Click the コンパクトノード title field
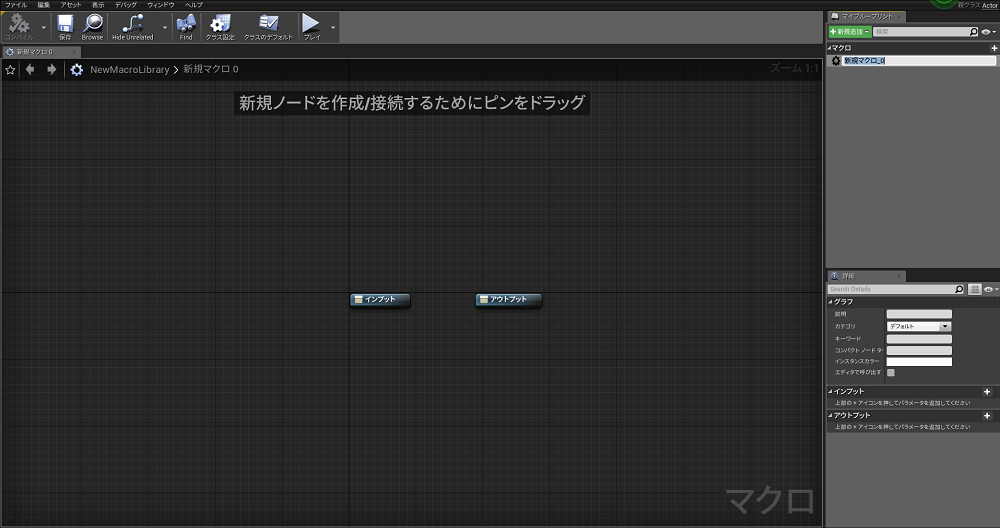 point(919,350)
